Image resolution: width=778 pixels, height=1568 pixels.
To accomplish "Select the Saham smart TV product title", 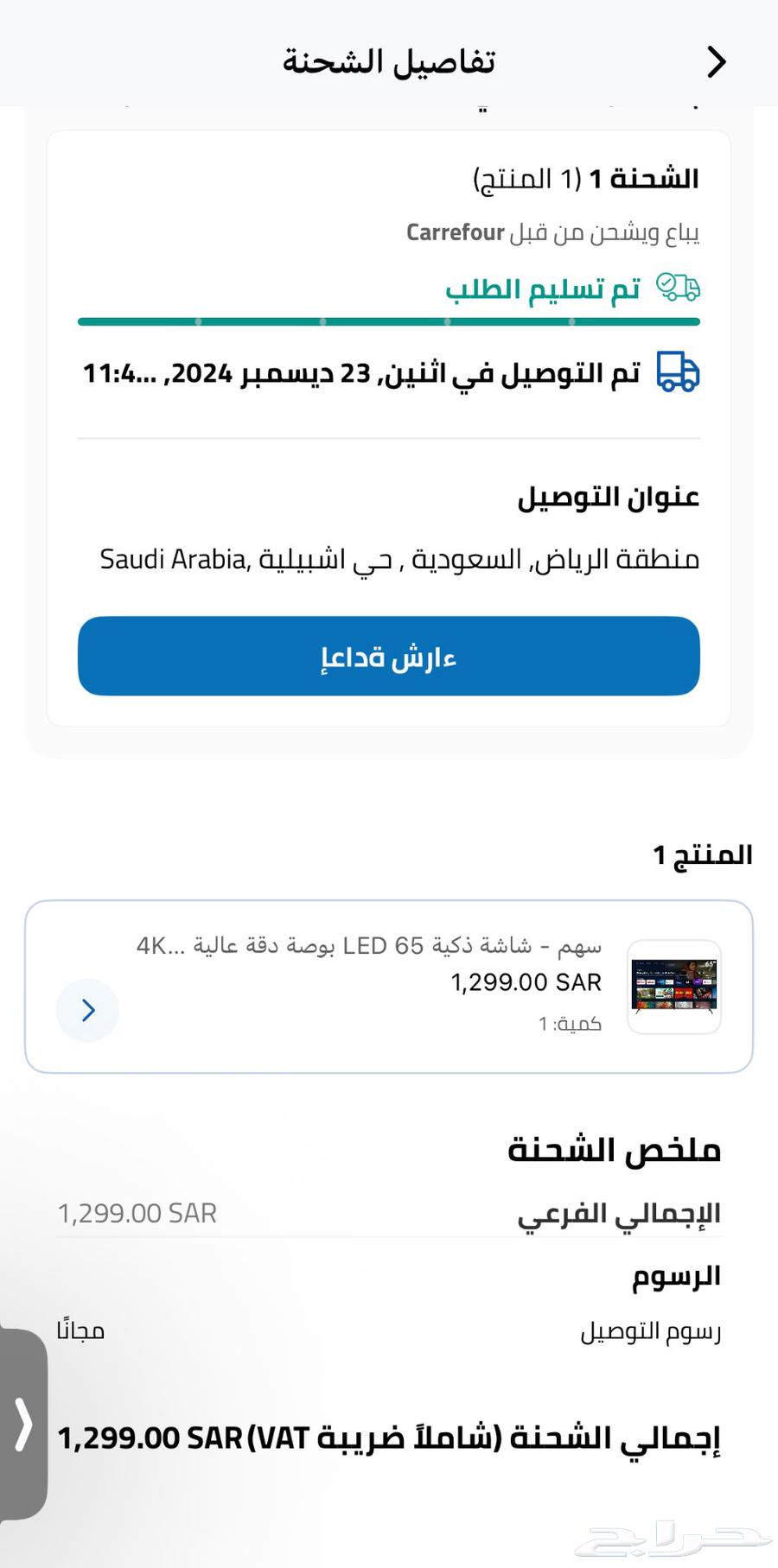I will [369, 945].
